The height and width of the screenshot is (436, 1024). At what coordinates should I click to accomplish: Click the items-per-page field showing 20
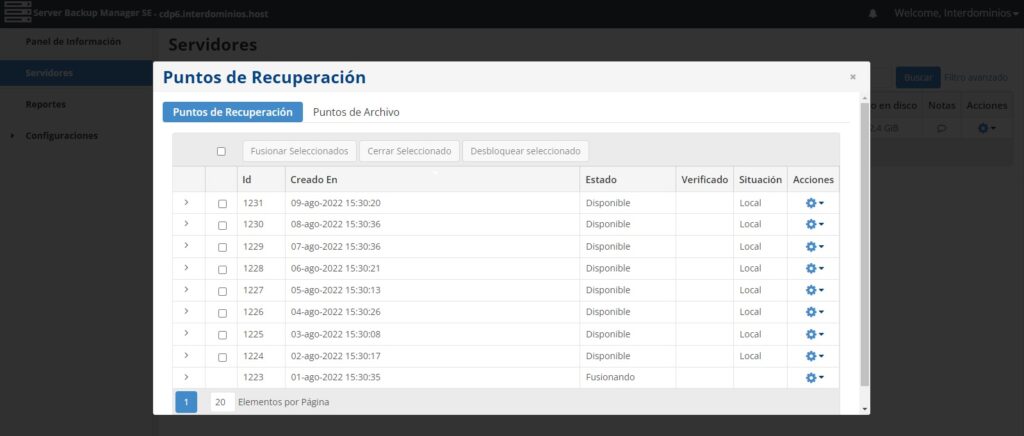point(222,402)
